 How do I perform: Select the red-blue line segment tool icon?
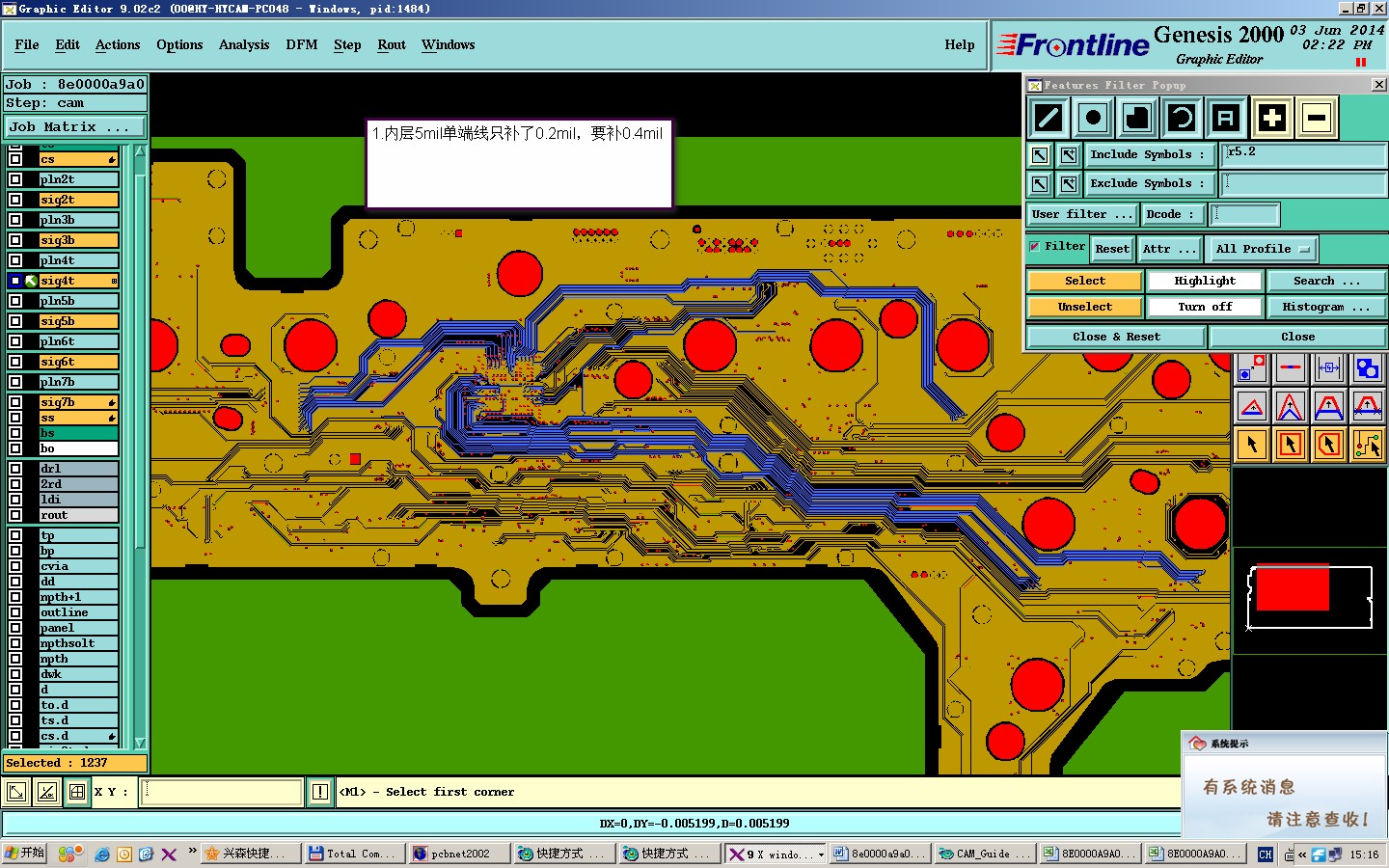coord(1291,368)
